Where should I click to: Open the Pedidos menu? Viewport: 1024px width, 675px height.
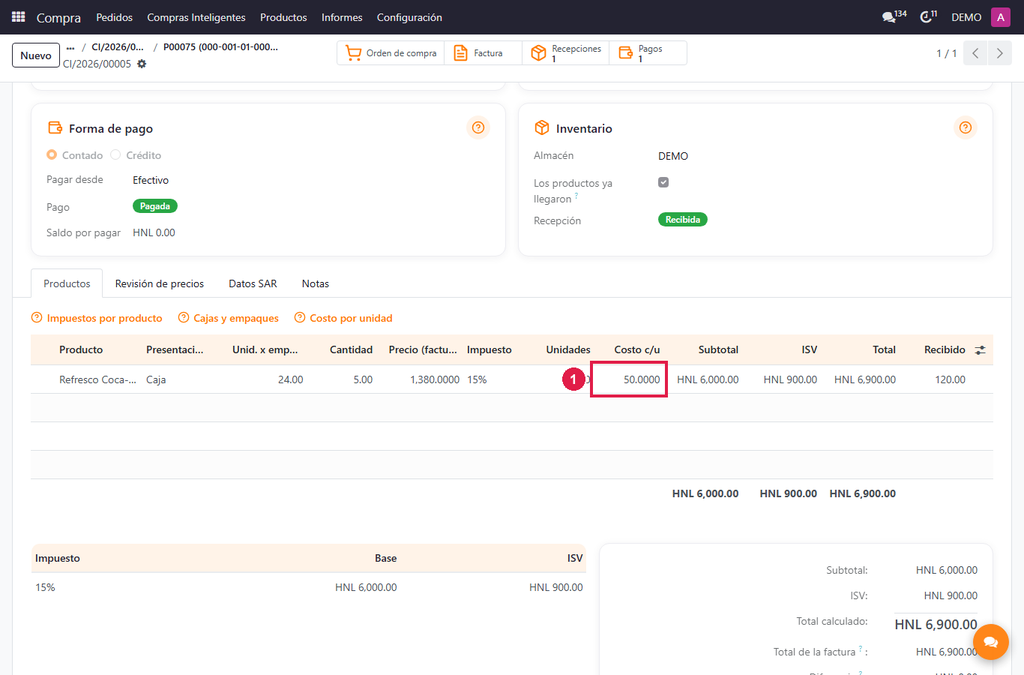coord(114,17)
